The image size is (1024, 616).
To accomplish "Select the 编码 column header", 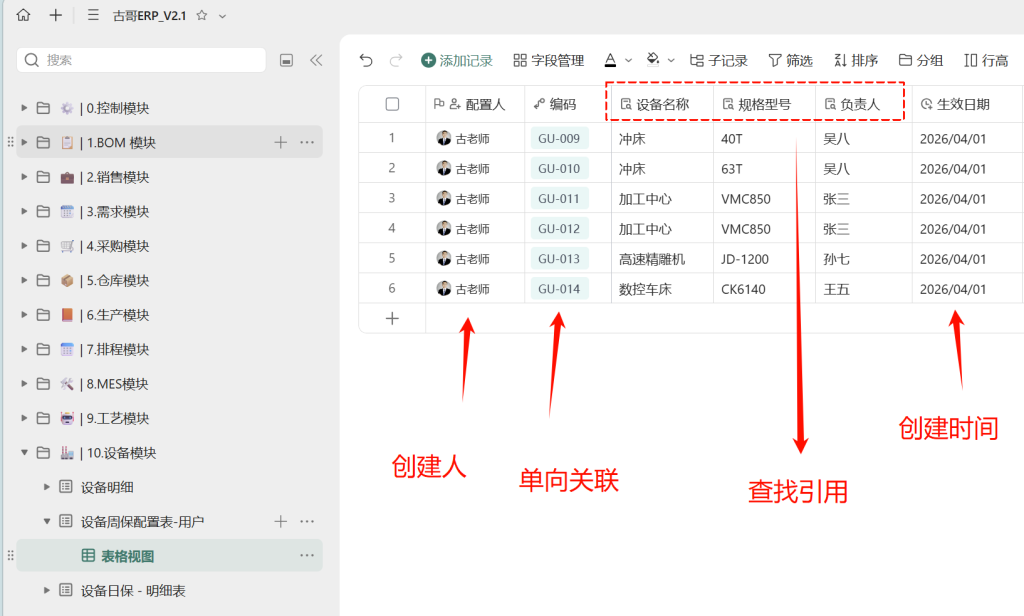I will 568,104.
